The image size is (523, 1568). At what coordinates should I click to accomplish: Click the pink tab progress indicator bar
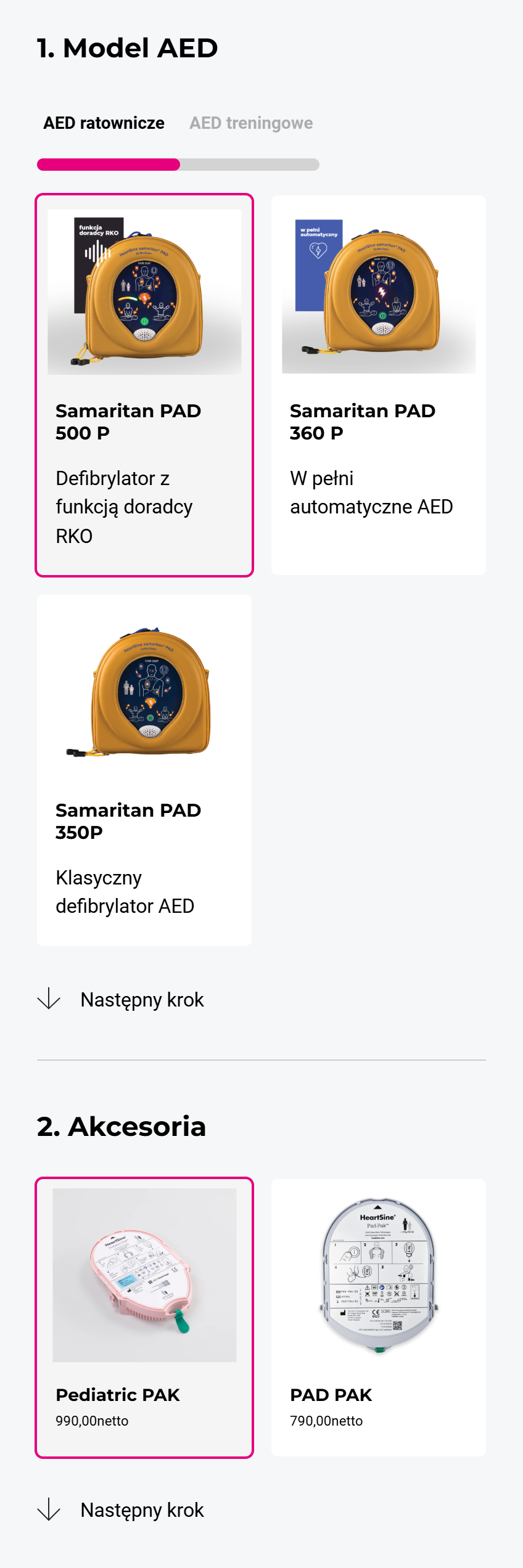[x=109, y=165]
